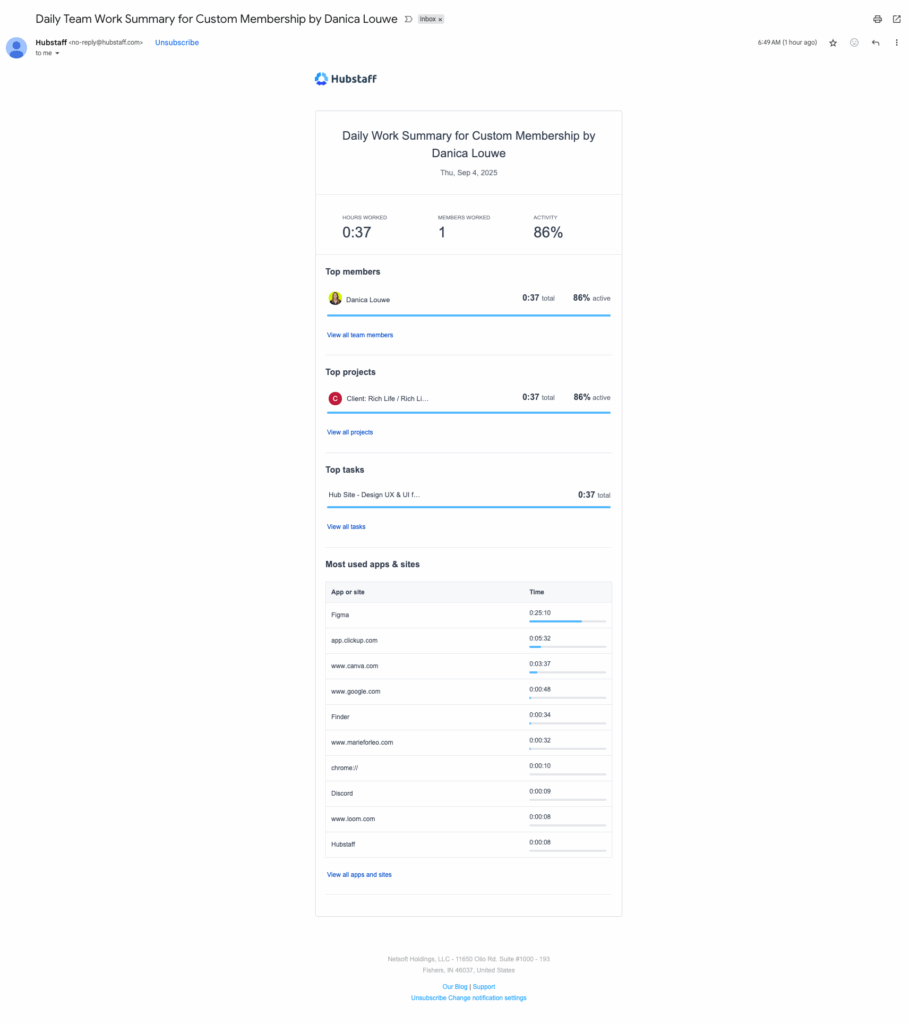This screenshot has height=1024, width=909.
Task: Star this Hubstaff email
Action: click(x=833, y=43)
